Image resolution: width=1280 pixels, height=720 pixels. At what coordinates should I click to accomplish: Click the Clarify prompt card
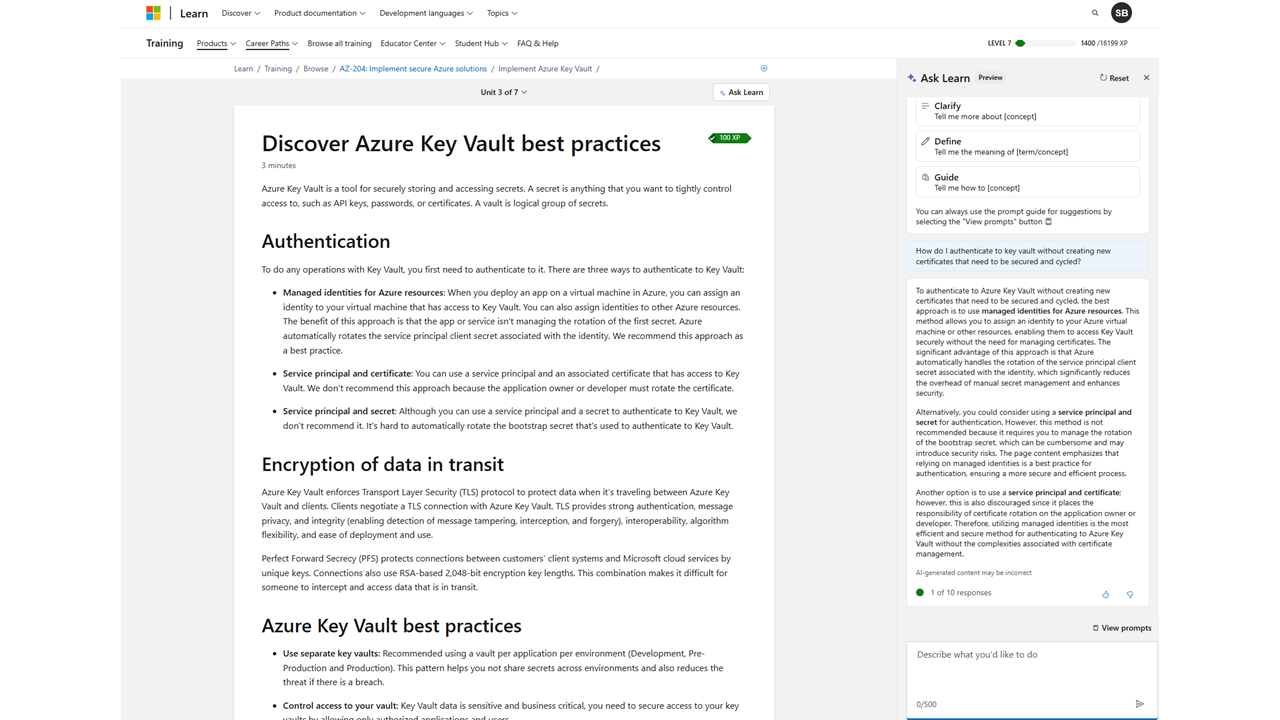point(1027,111)
